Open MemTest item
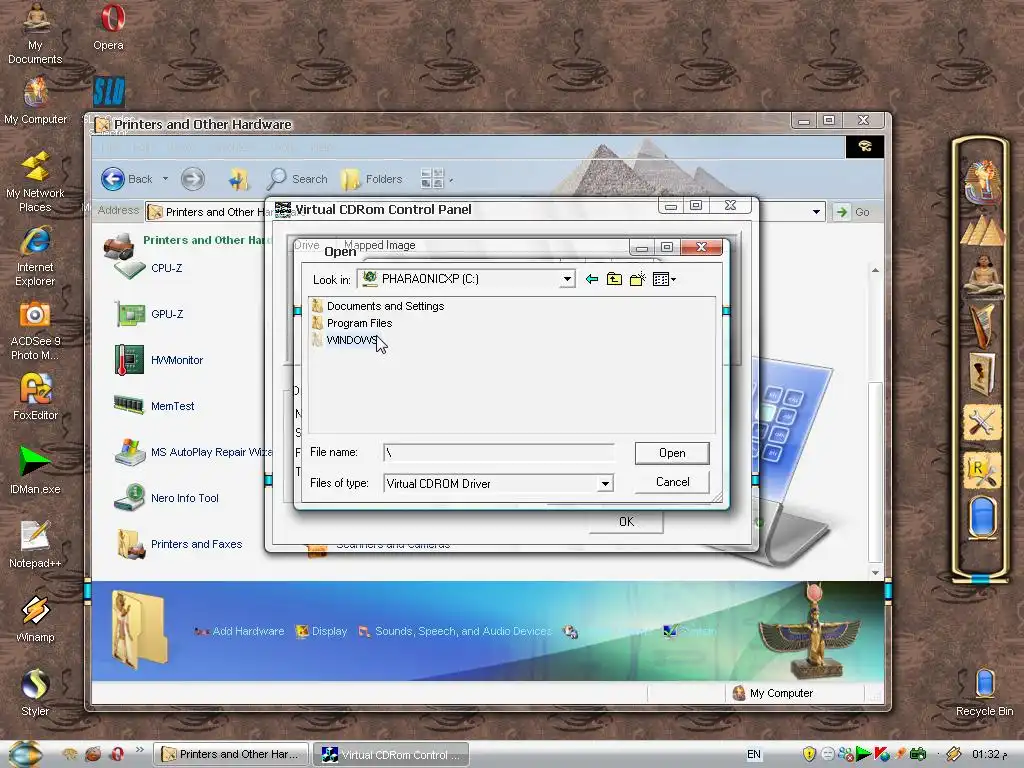Viewport: 1024px width, 768px height. click(154, 406)
